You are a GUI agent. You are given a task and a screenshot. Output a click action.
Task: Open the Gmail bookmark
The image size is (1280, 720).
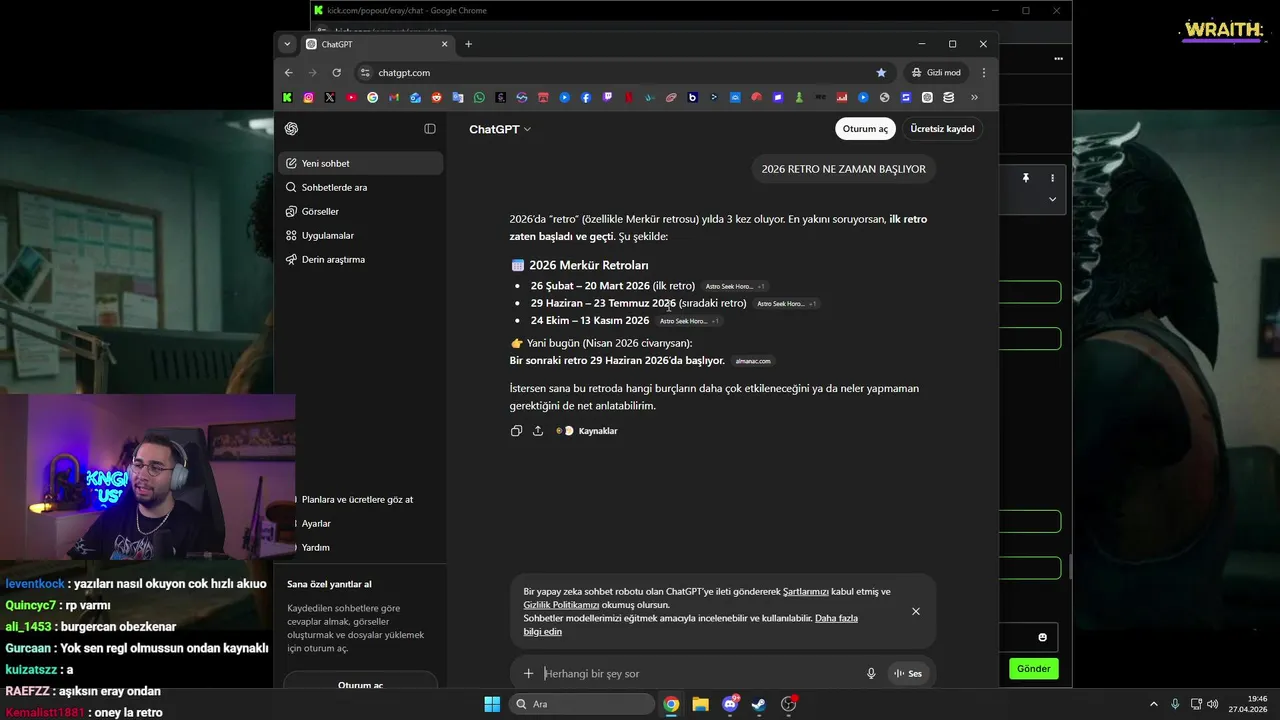coord(394,97)
